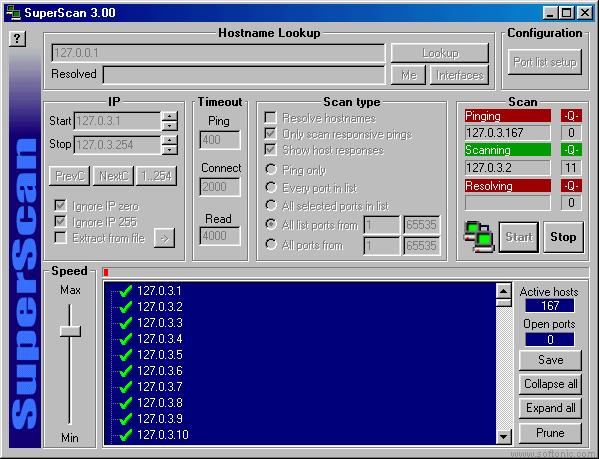Click the Ping timeout input field
Viewport: 599px width, 459px height.
tap(220, 140)
